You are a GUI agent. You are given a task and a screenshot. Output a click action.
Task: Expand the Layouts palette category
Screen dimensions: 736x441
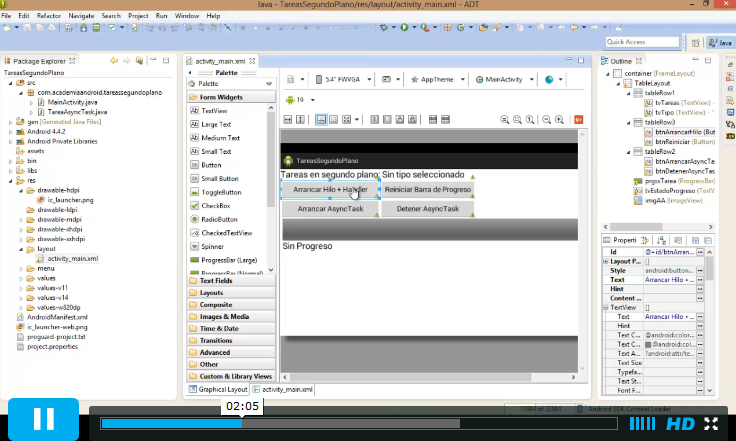click(x=231, y=293)
